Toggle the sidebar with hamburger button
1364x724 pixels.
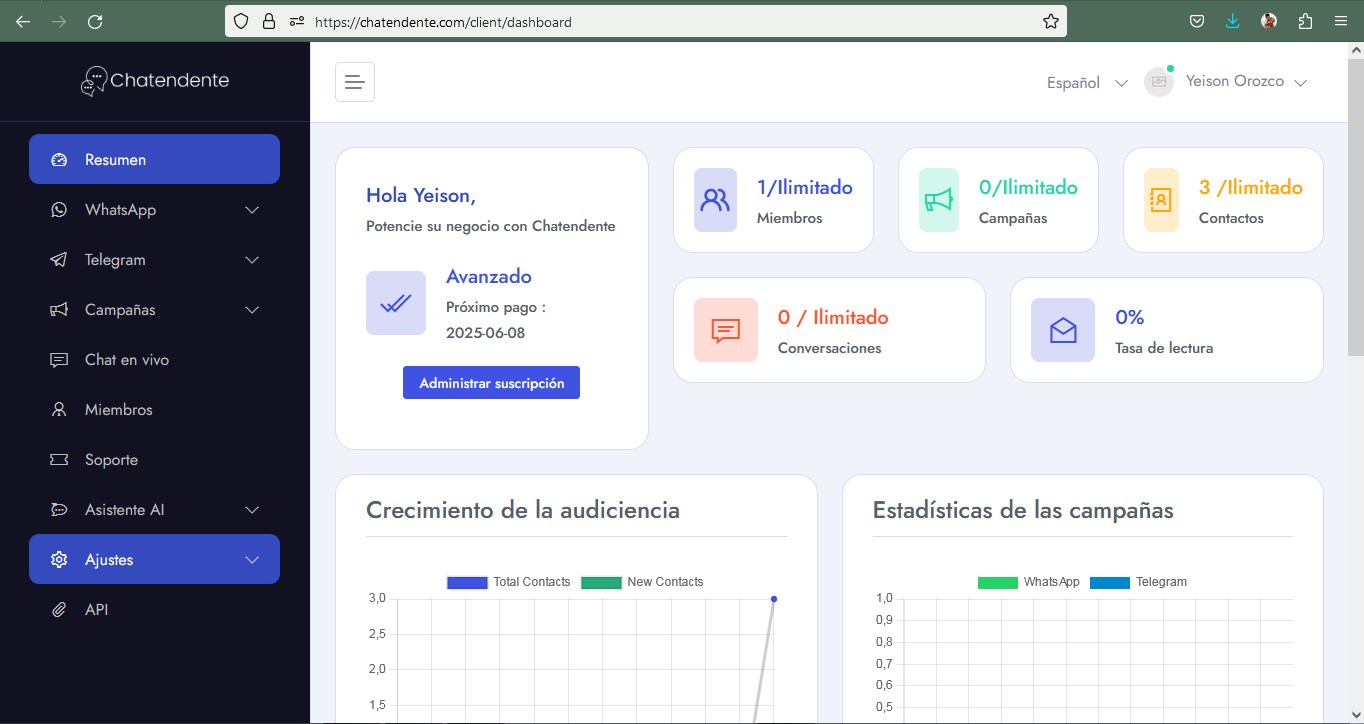[355, 82]
